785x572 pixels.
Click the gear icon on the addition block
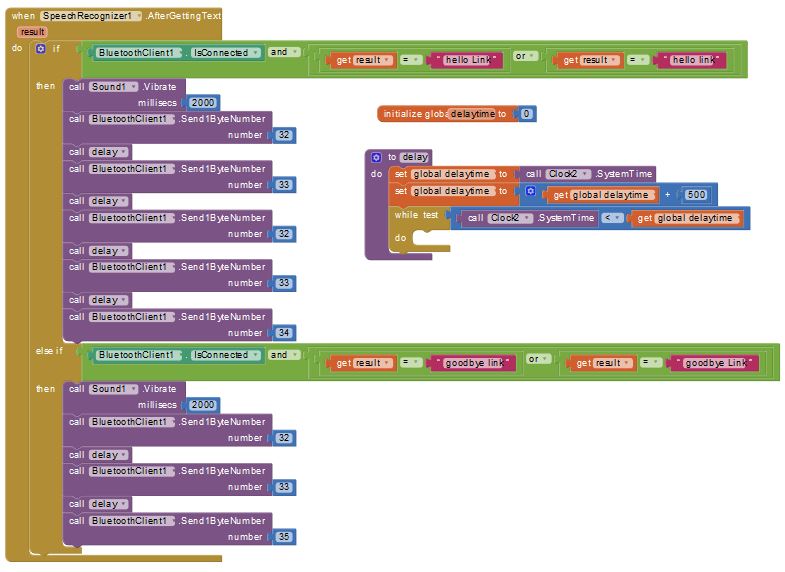(531, 191)
